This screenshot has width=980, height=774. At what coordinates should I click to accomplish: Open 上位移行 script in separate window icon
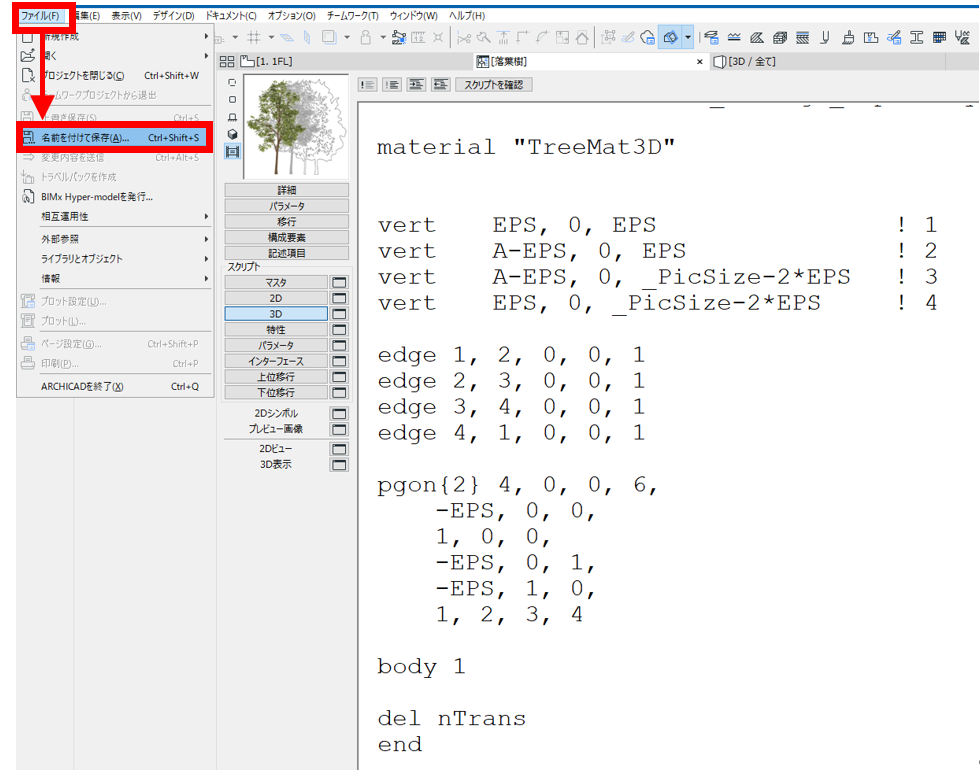point(339,377)
